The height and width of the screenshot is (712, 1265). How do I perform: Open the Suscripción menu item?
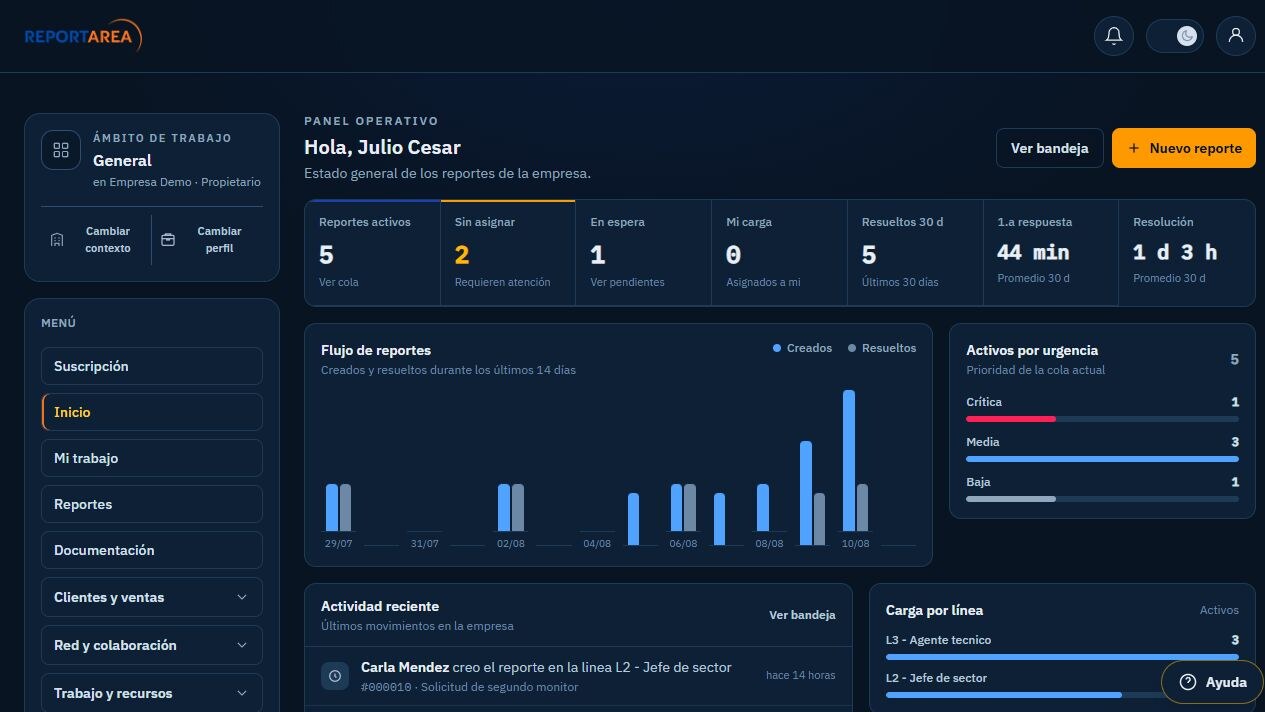tap(152, 366)
